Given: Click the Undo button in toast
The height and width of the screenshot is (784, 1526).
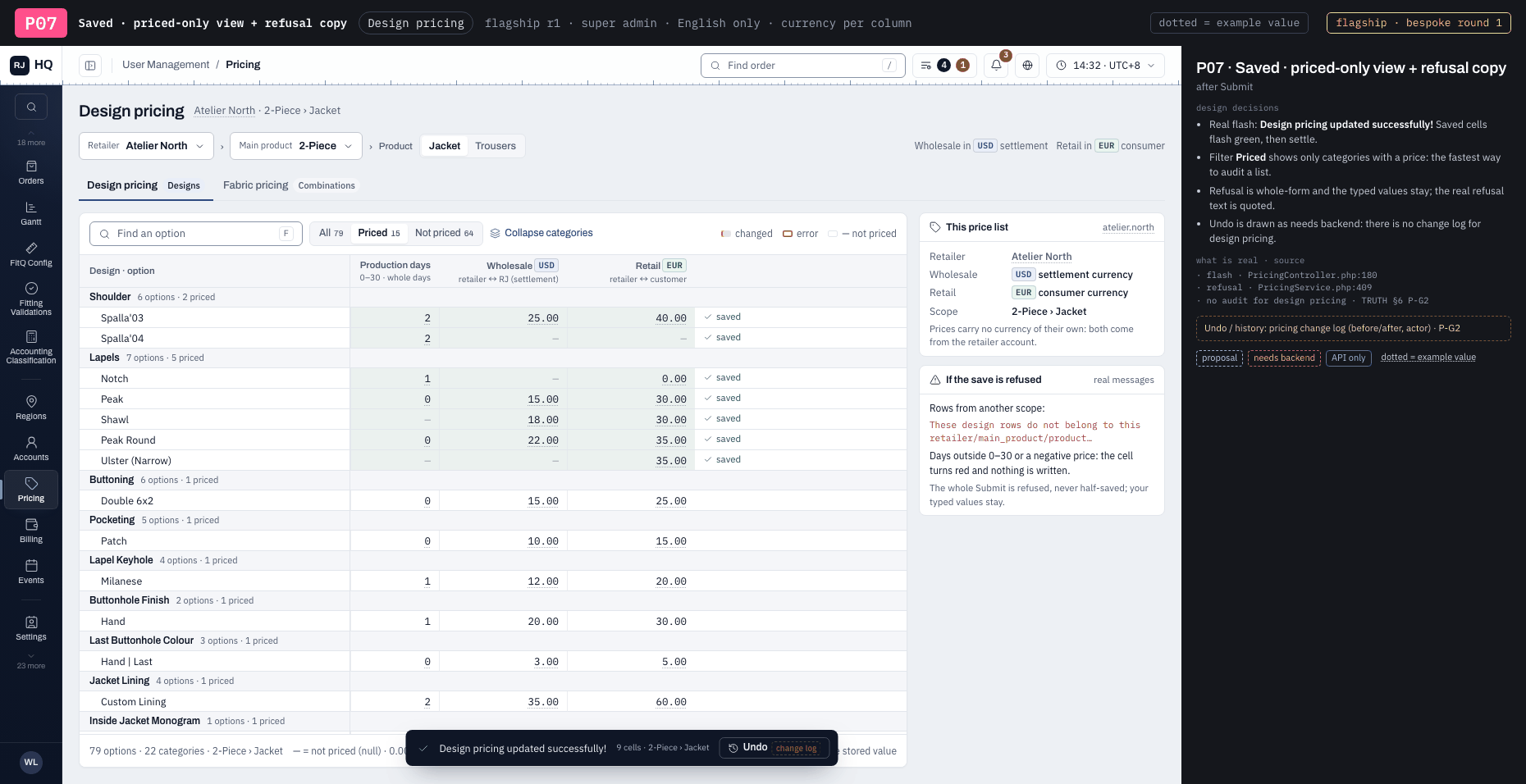Looking at the screenshot, I should tap(774, 748).
